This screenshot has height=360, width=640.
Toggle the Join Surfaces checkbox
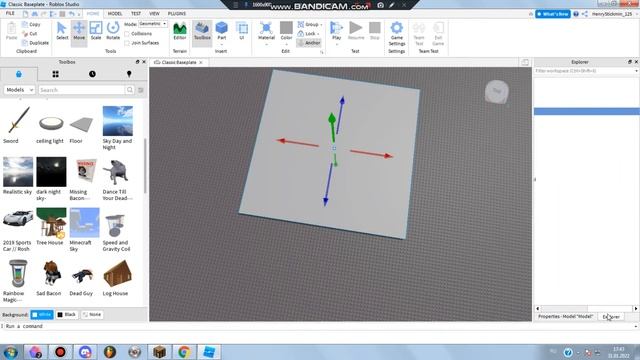(x=127, y=43)
